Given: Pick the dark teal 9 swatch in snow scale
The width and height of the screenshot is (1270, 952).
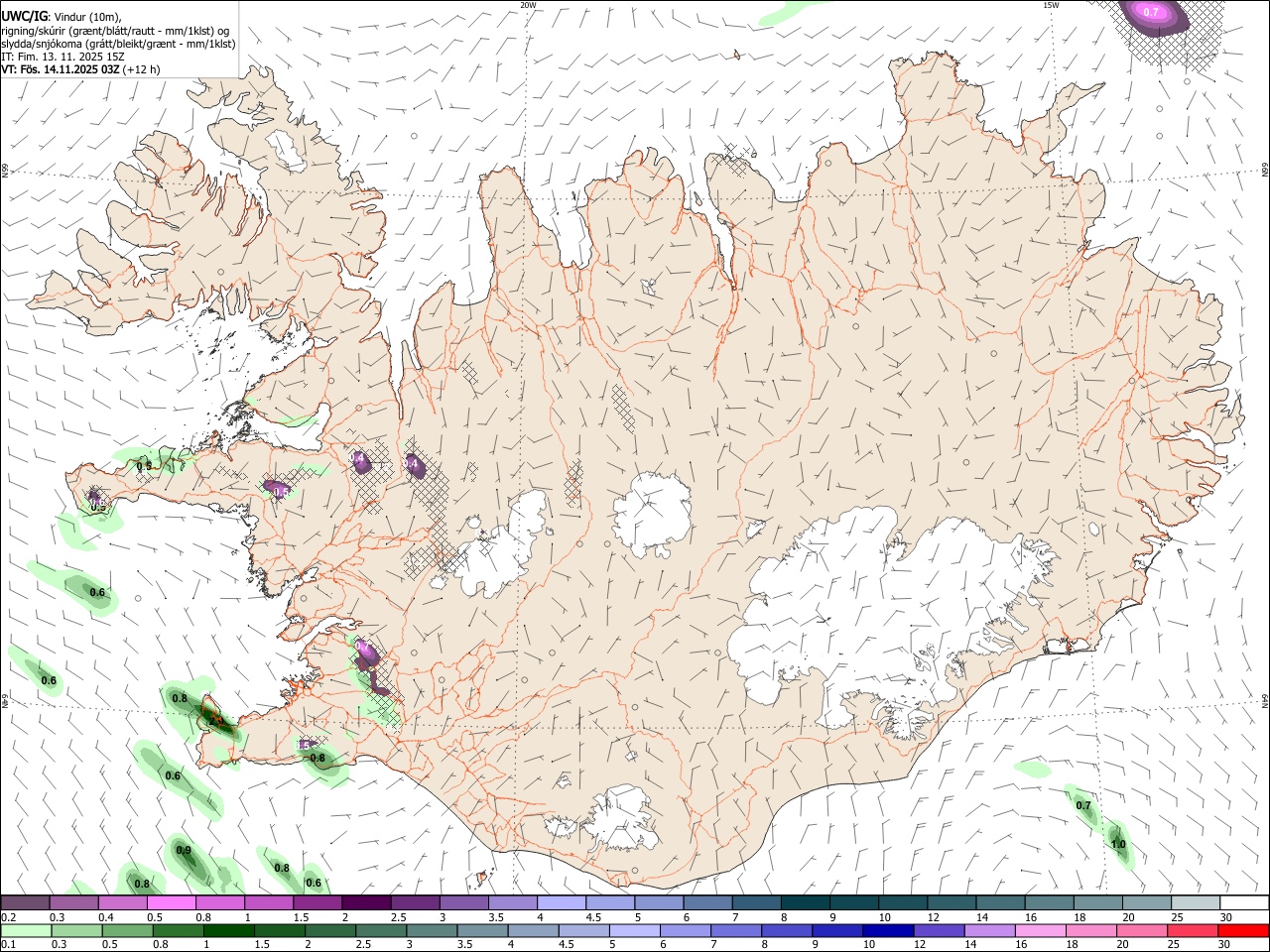Looking at the screenshot, I should [x=854, y=903].
